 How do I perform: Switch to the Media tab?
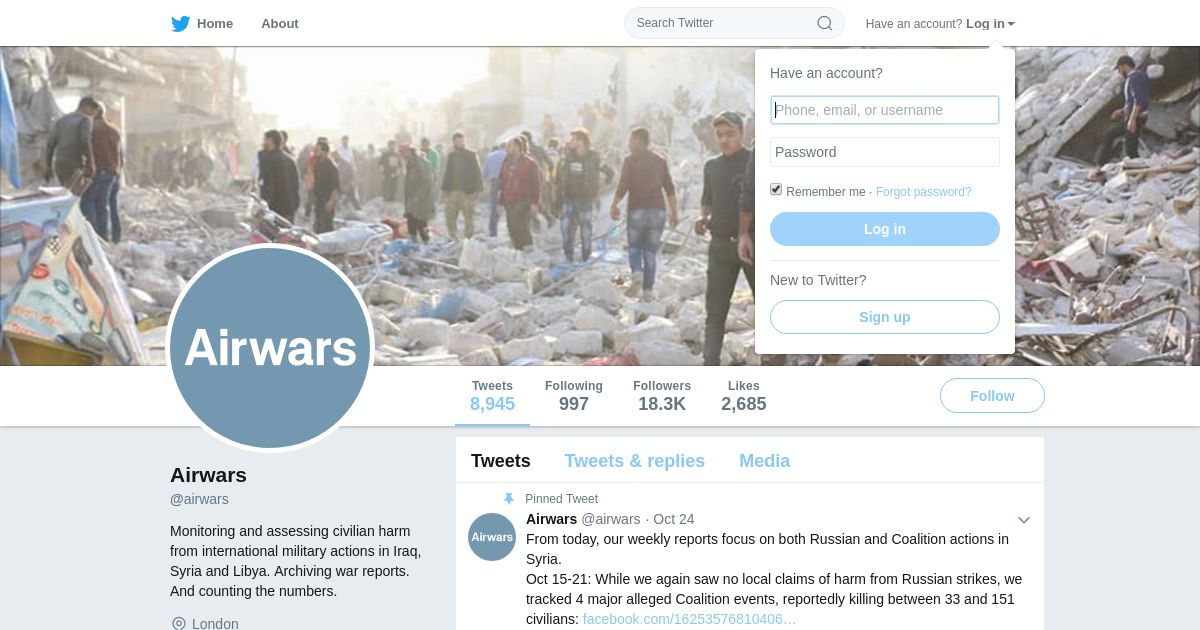[x=764, y=461]
